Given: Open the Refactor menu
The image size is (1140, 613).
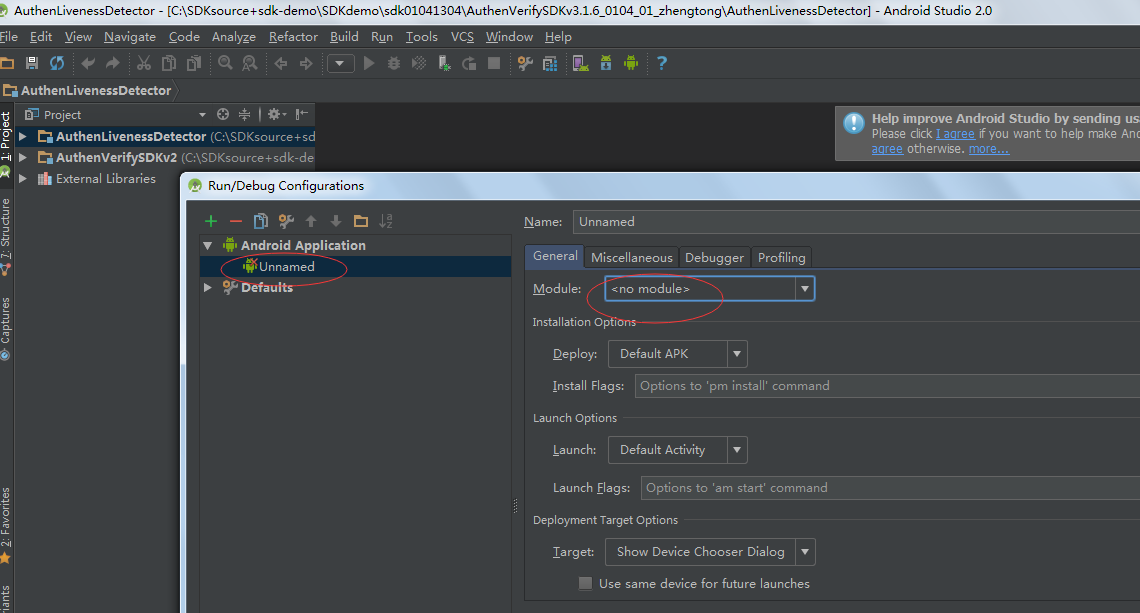Looking at the screenshot, I should (x=293, y=37).
